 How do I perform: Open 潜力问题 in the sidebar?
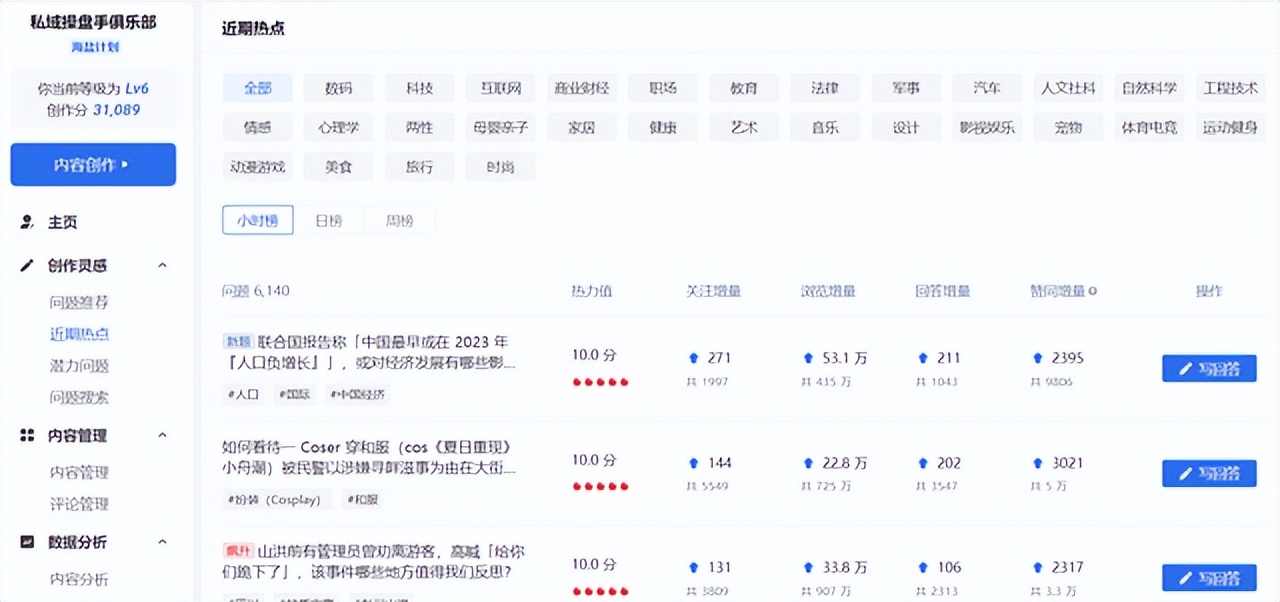79,366
